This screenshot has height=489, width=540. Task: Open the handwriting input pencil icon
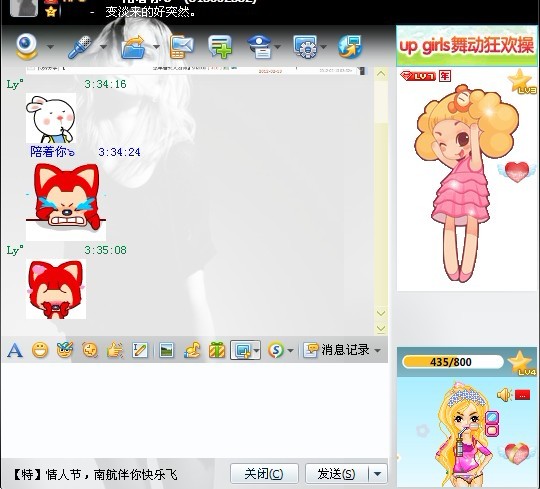point(140,350)
